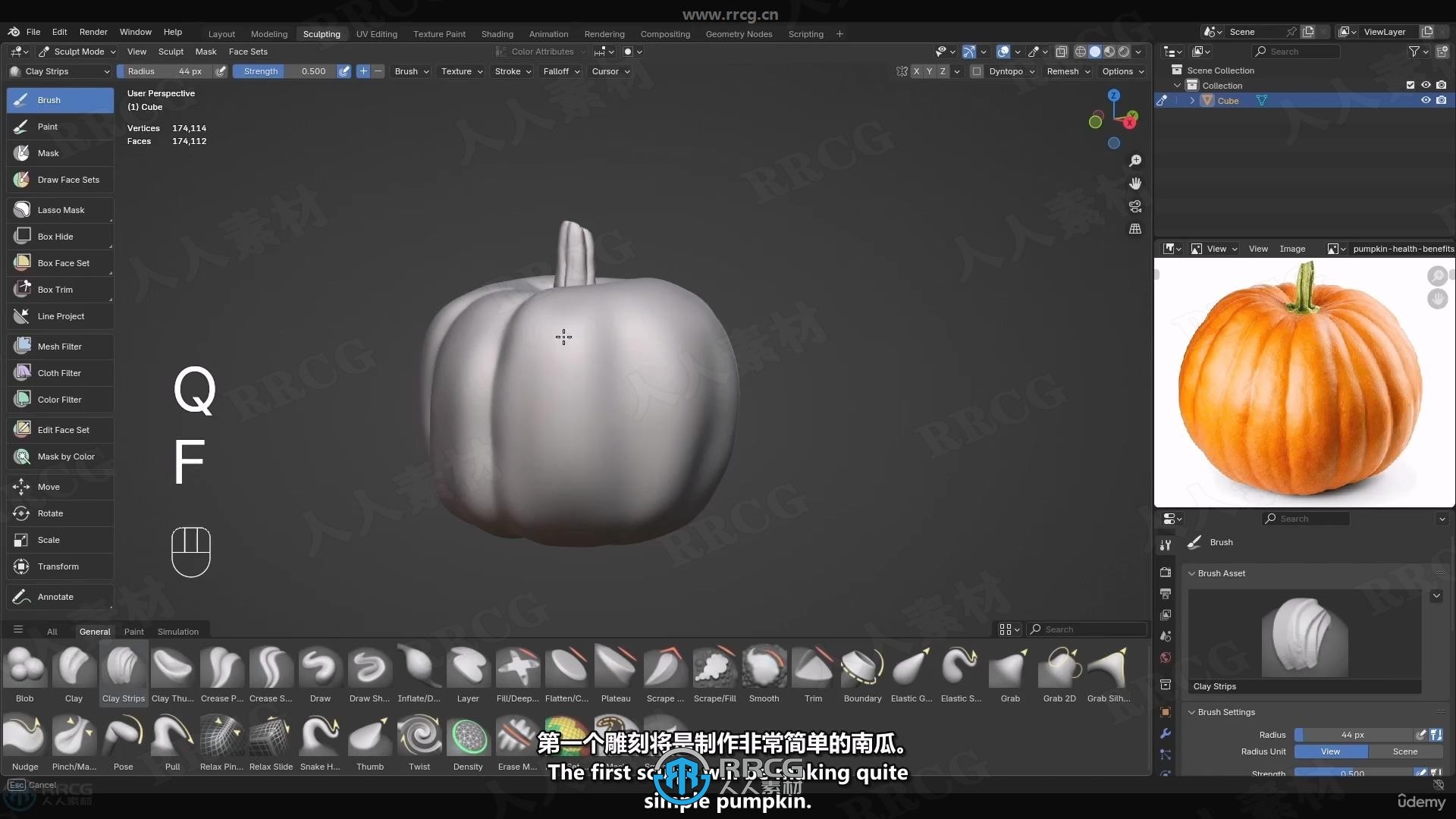The image size is (1456, 819).
Task: Enable Dyntopo checkbox in header
Action: click(x=977, y=71)
